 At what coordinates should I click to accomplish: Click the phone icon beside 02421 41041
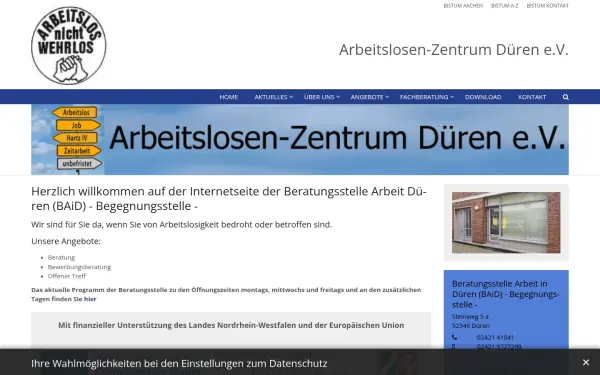[x=454, y=337]
